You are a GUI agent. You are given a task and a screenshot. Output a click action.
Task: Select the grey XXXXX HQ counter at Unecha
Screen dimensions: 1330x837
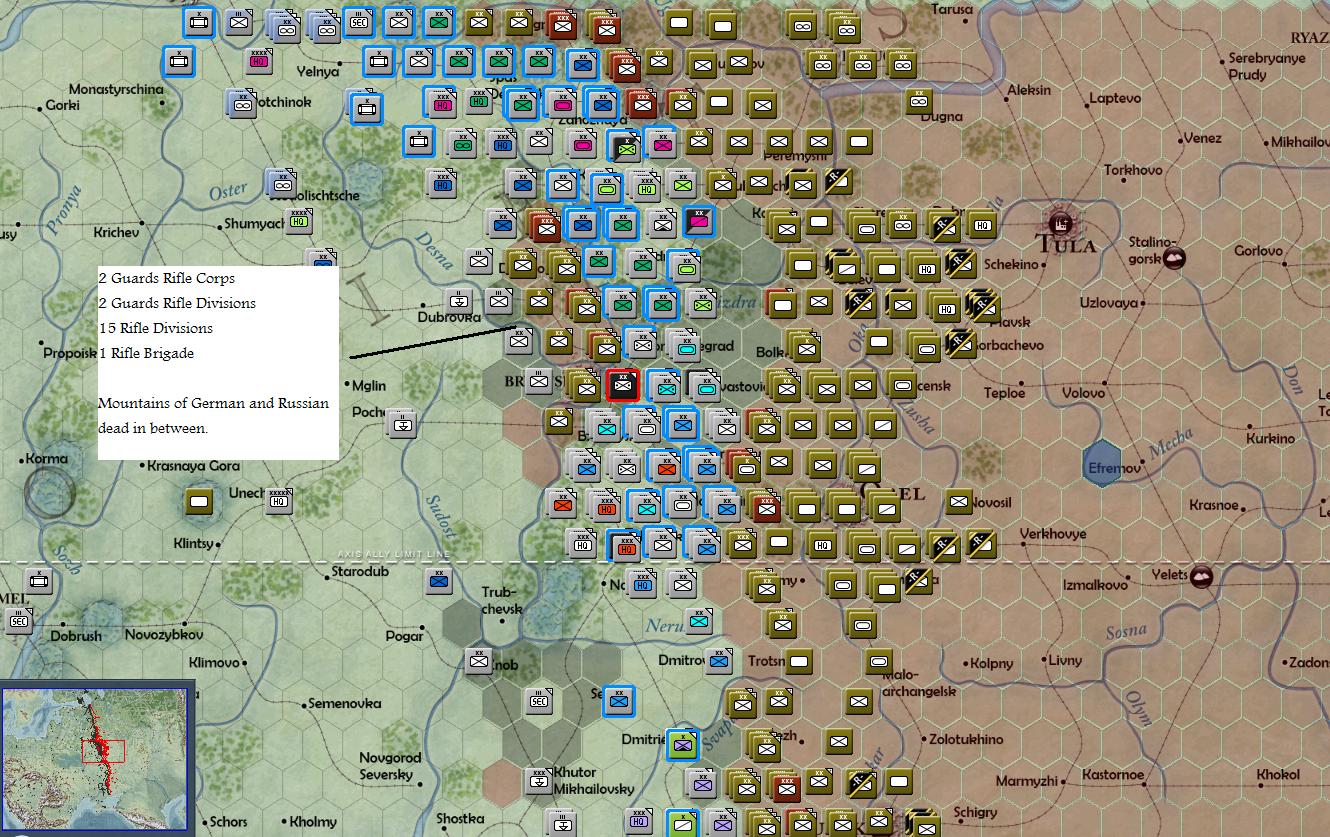click(280, 501)
